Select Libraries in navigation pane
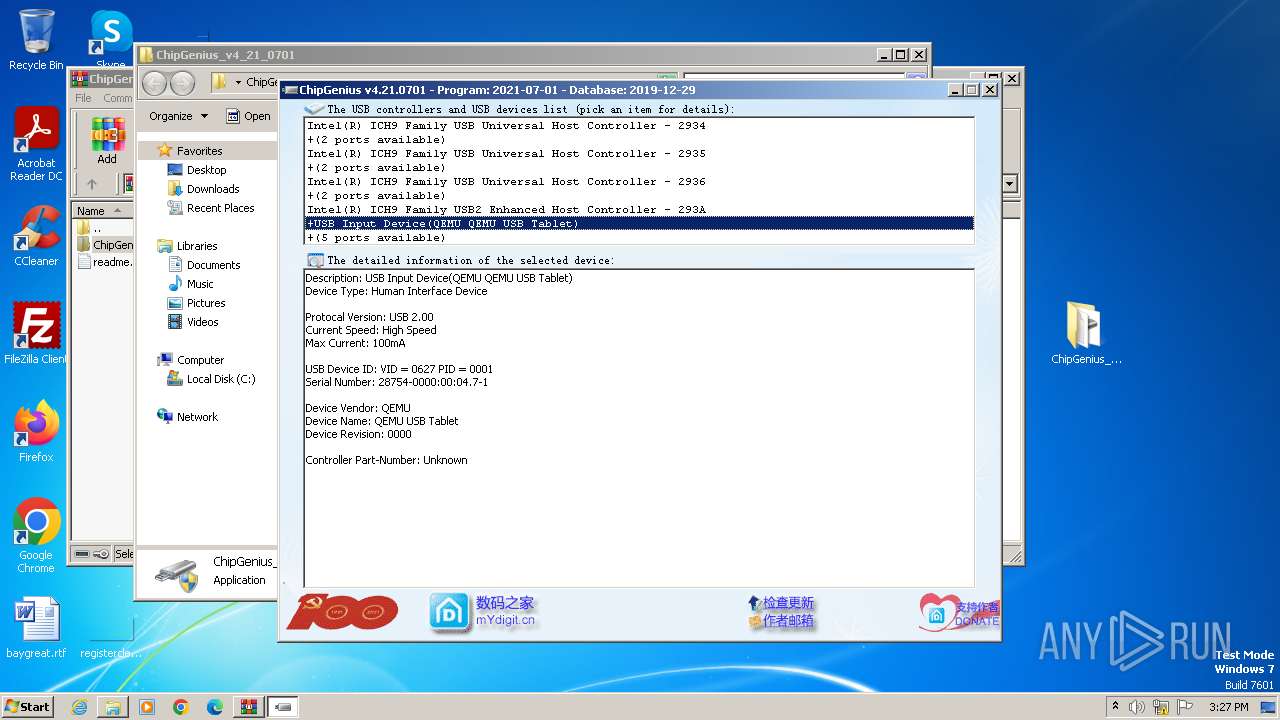This screenshot has height=720, width=1280. pos(187,246)
